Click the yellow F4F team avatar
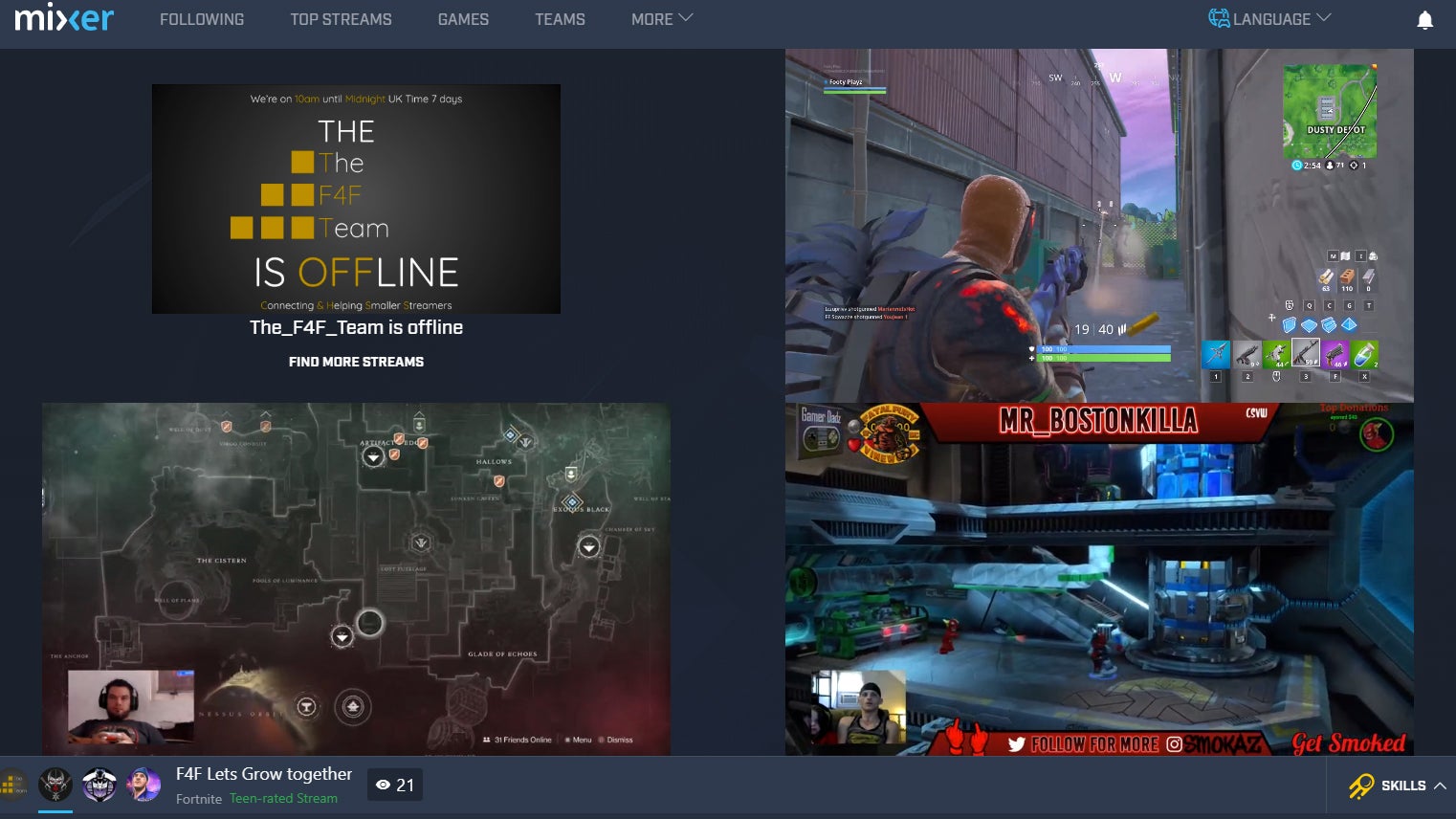This screenshot has height=819, width=1456. click(x=13, y=785)
